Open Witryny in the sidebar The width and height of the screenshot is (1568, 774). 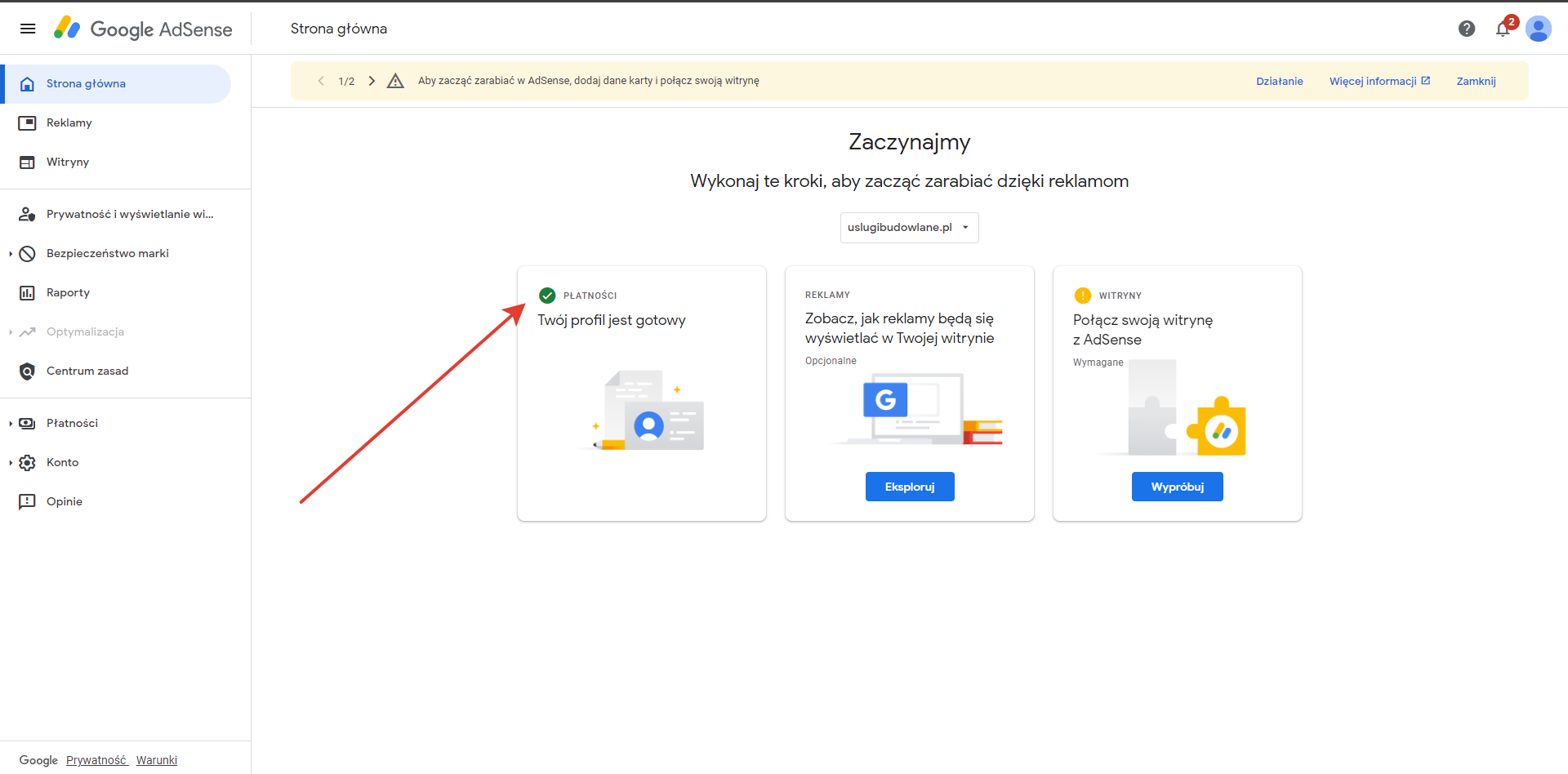pyautogui.click(x=116, y=162)
